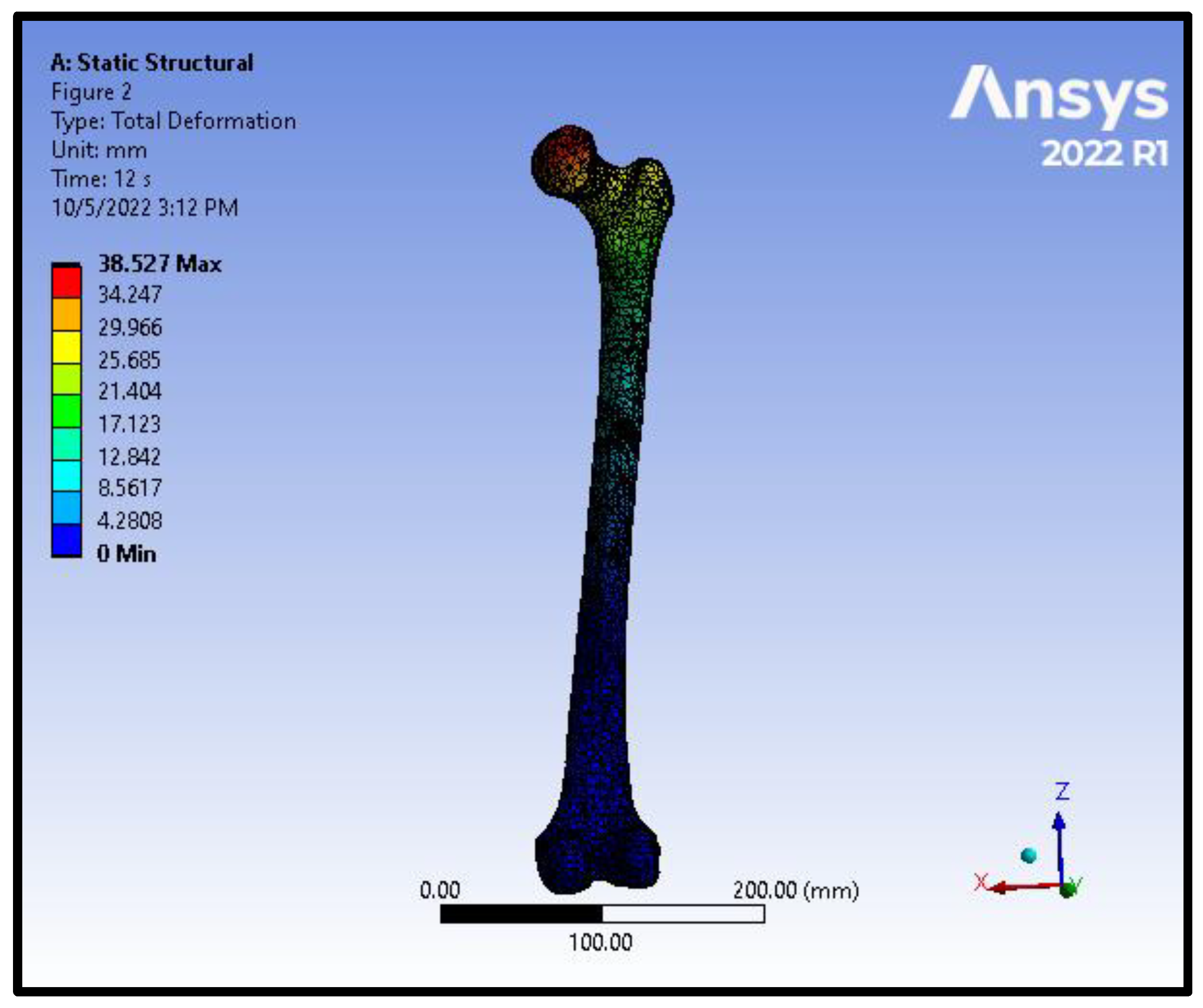Click the 2022 R1 version text
Viewport: 1203px width, 1008px height.
click(1104, 154)
